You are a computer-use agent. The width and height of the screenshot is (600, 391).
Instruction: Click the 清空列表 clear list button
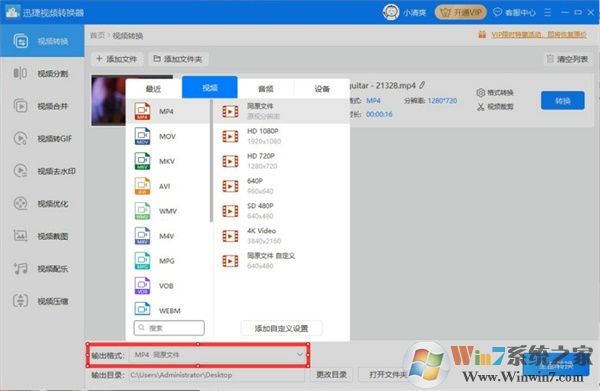(x=568, y=59)
